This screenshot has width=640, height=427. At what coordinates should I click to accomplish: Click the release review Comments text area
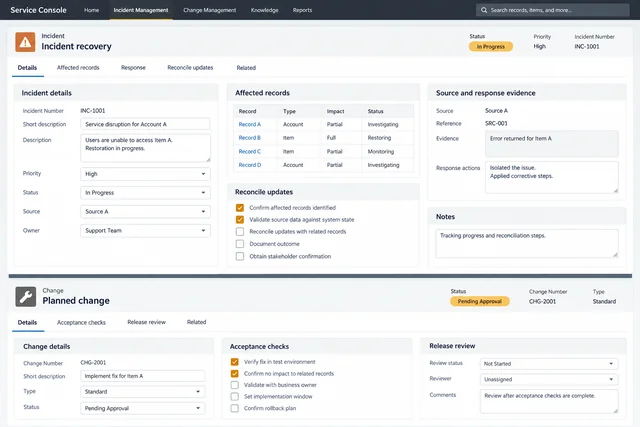[x=549, y=402]
